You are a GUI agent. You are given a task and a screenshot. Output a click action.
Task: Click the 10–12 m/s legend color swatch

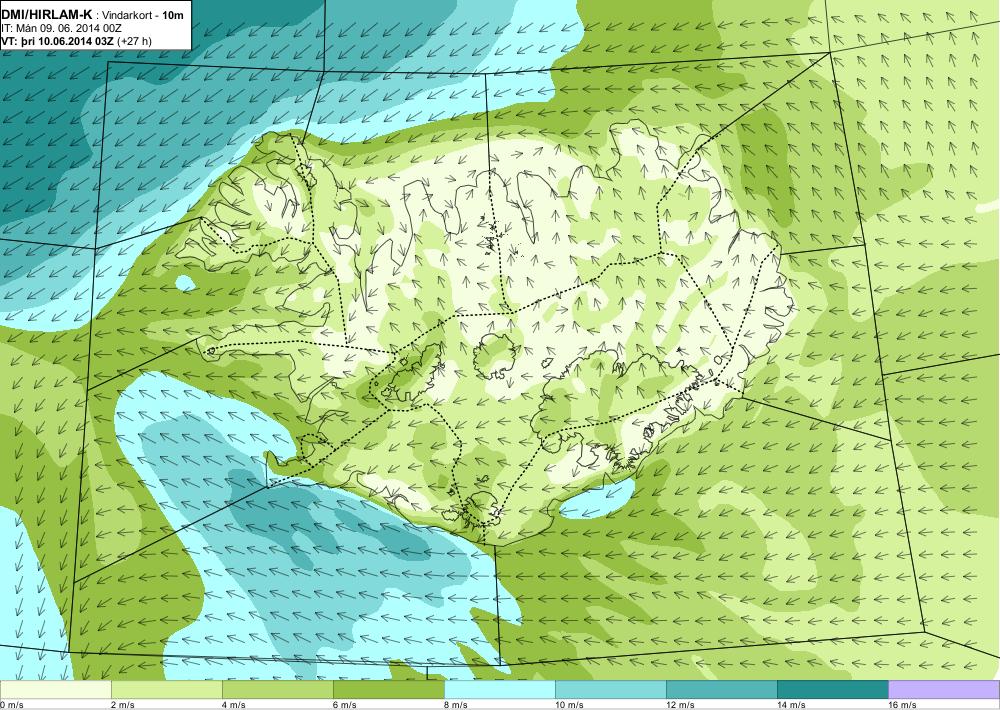click(610, 690)
